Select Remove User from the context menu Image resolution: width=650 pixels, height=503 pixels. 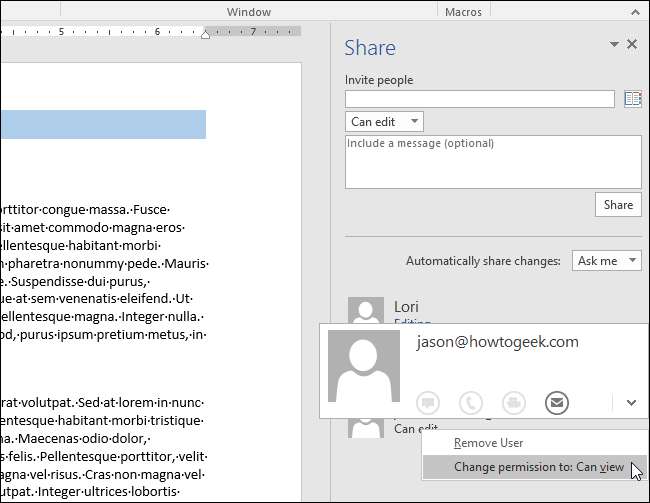click(488, 443)
